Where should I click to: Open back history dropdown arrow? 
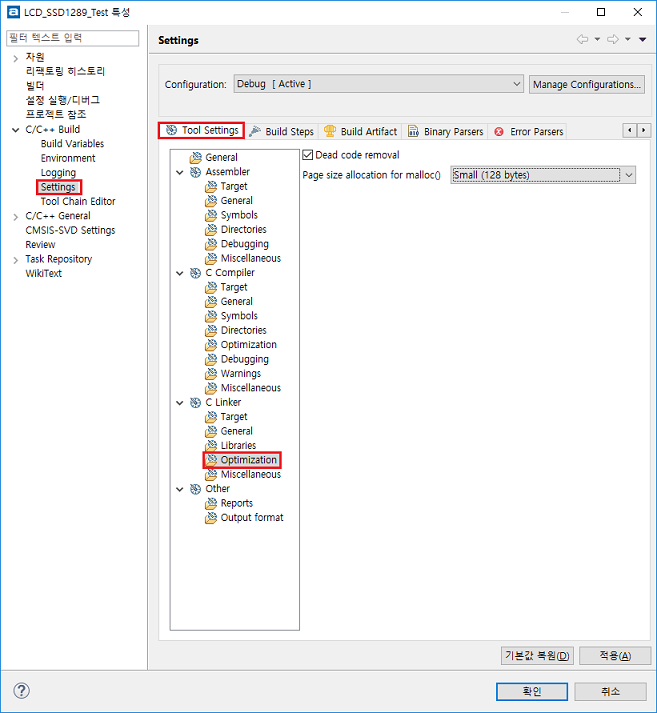pyautogui.click(x=597, y=40)
